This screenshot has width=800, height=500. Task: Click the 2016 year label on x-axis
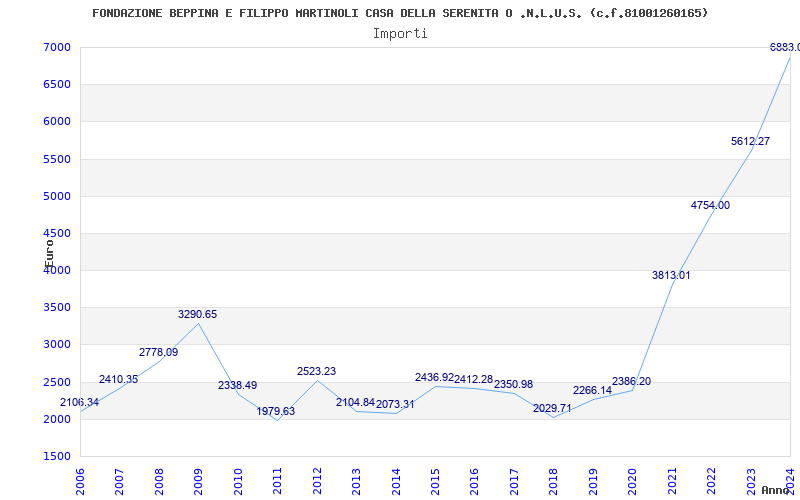point(474,482)
